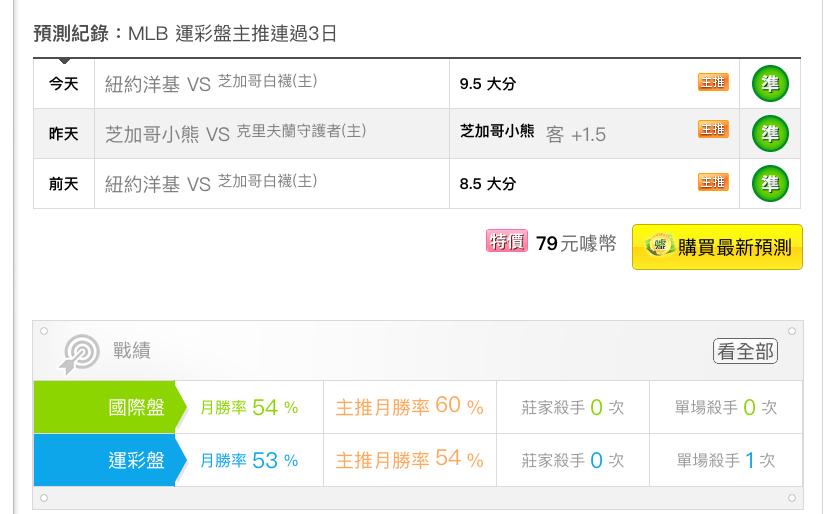Click orange 主推 tag for 9.5 大分
This screenshot has width=833, height=514.
coord(713,82)
